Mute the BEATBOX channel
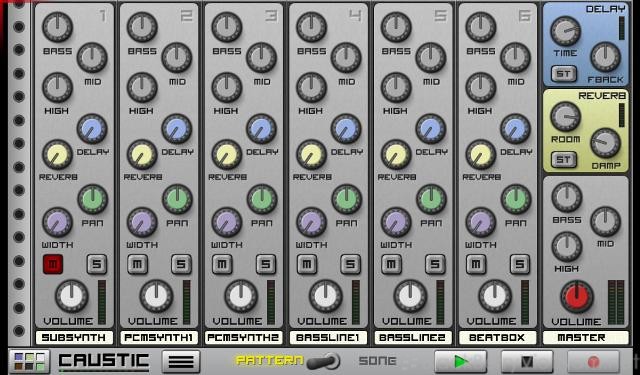The image size is (640, 375). coord(476,264)
